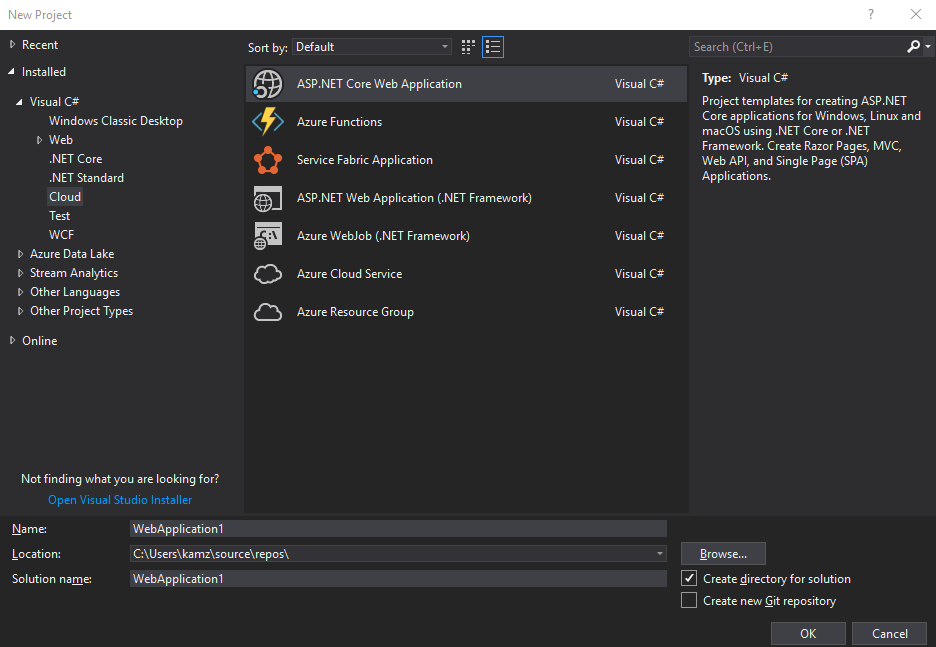Enable Create new Git repository checkbox
Image resolution: width=936 pixels, height=647 pixels.
tap(689, 600)
